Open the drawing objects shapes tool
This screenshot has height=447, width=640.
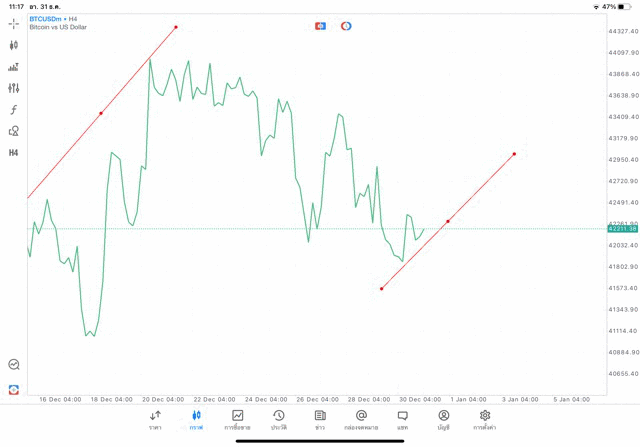click(x=14, y=131)
